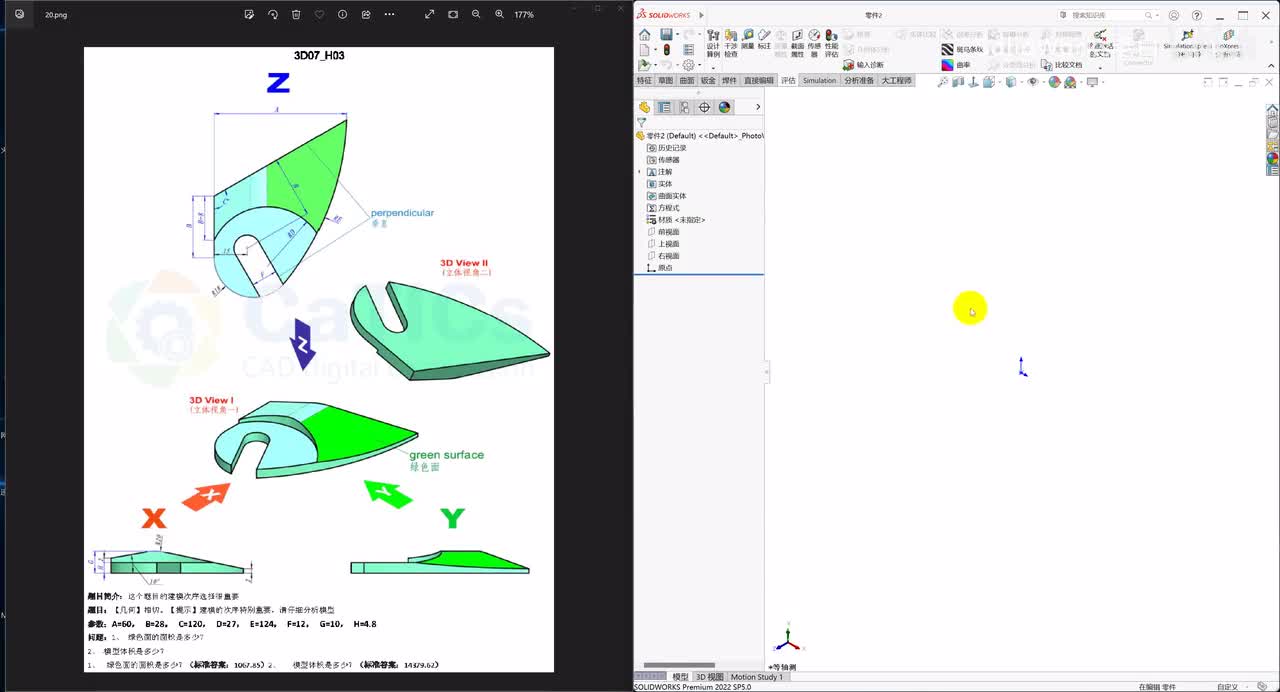Click the feature tree horizontal scrollbar

tap(679, 665)
